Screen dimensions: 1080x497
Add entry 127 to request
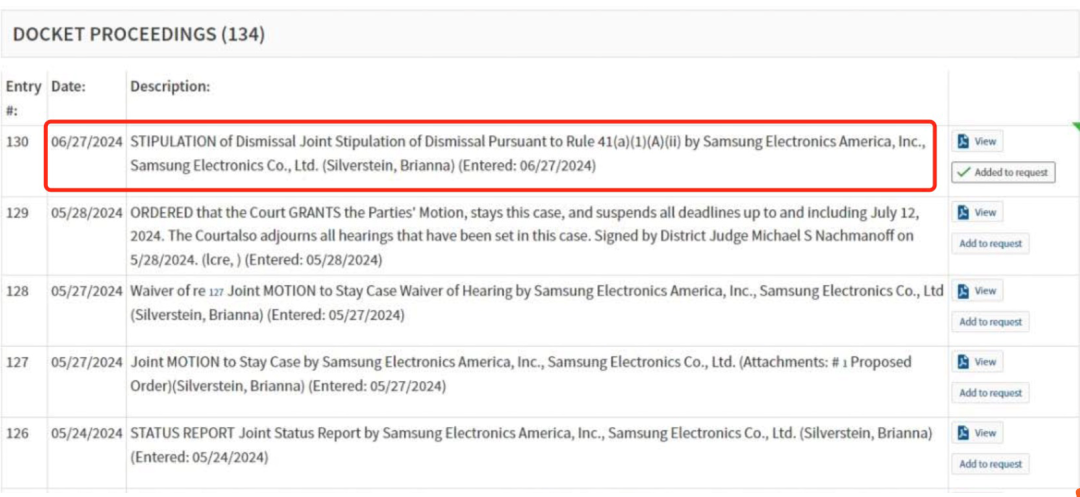(x=990, y=392)
